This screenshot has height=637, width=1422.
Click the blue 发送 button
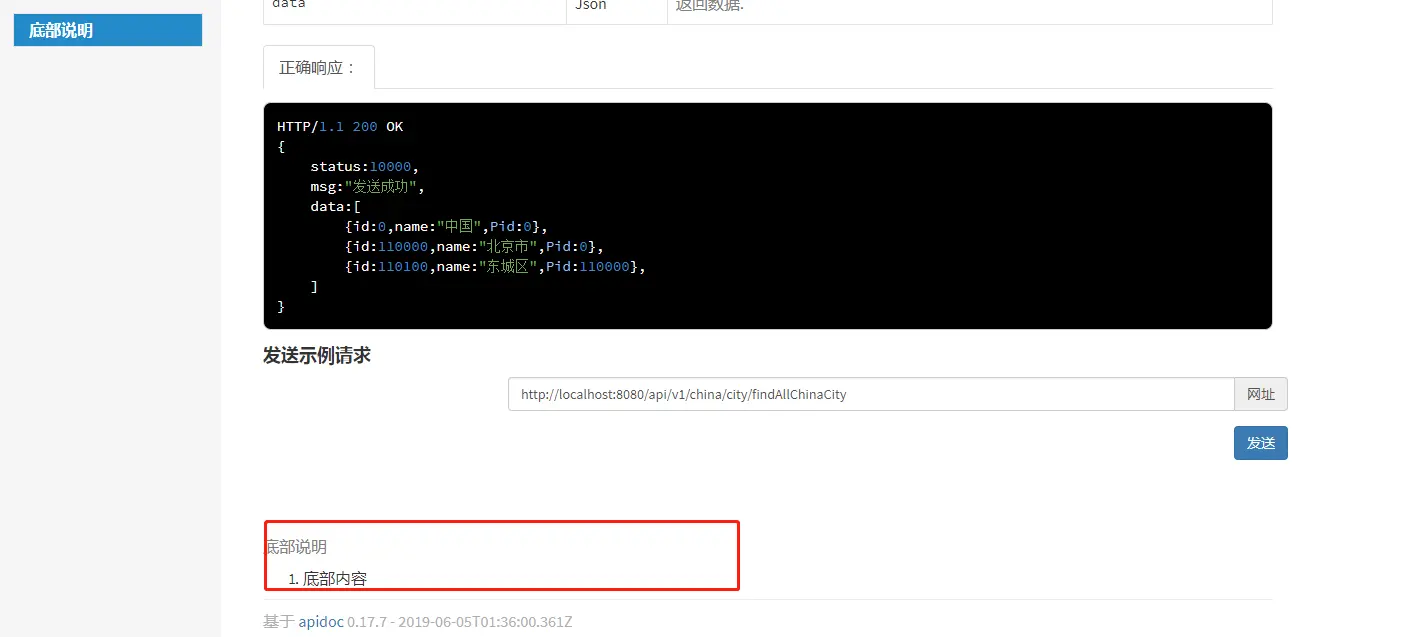(x=1261, y=443)
